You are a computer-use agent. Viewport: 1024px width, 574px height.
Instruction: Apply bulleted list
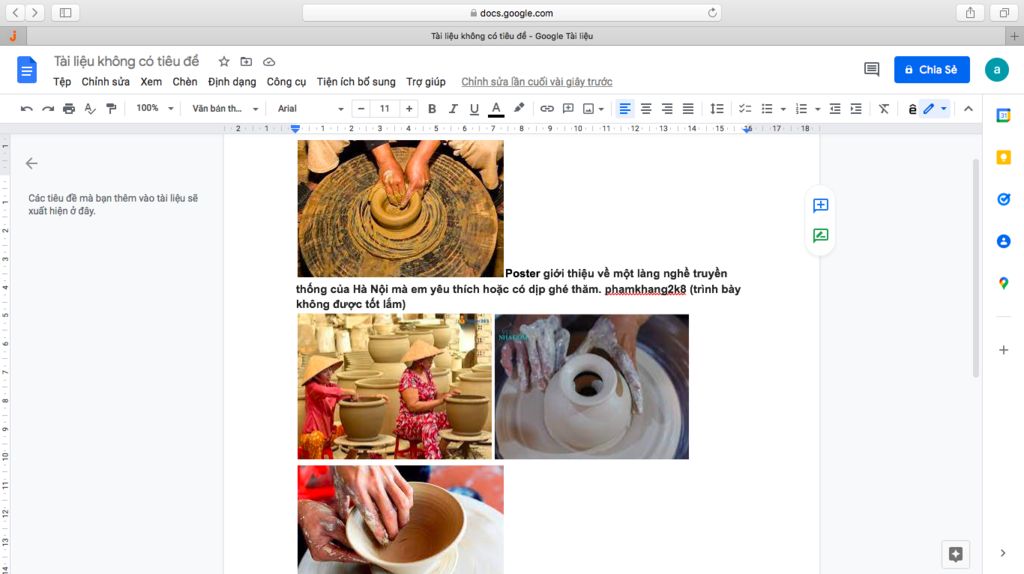coord(767,109)
